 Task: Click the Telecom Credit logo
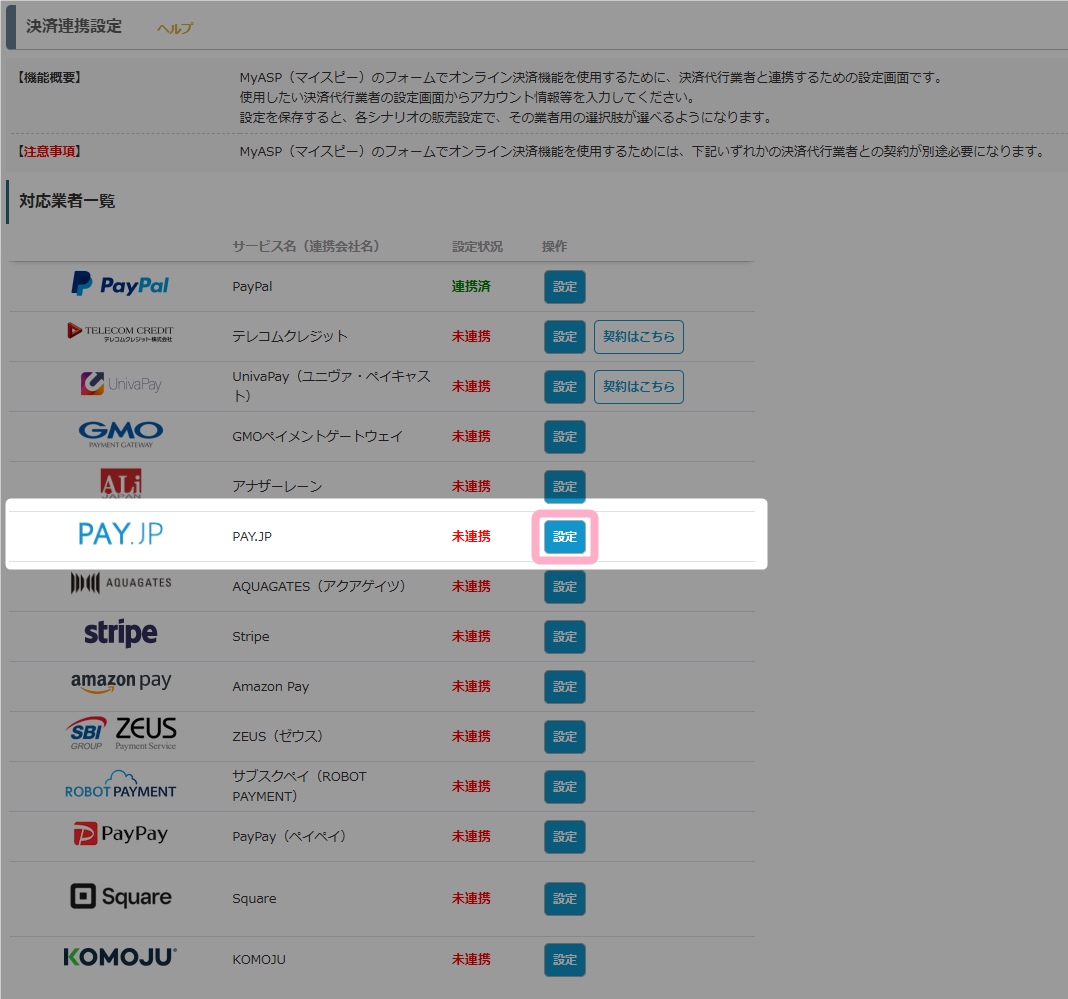point(120,333)
